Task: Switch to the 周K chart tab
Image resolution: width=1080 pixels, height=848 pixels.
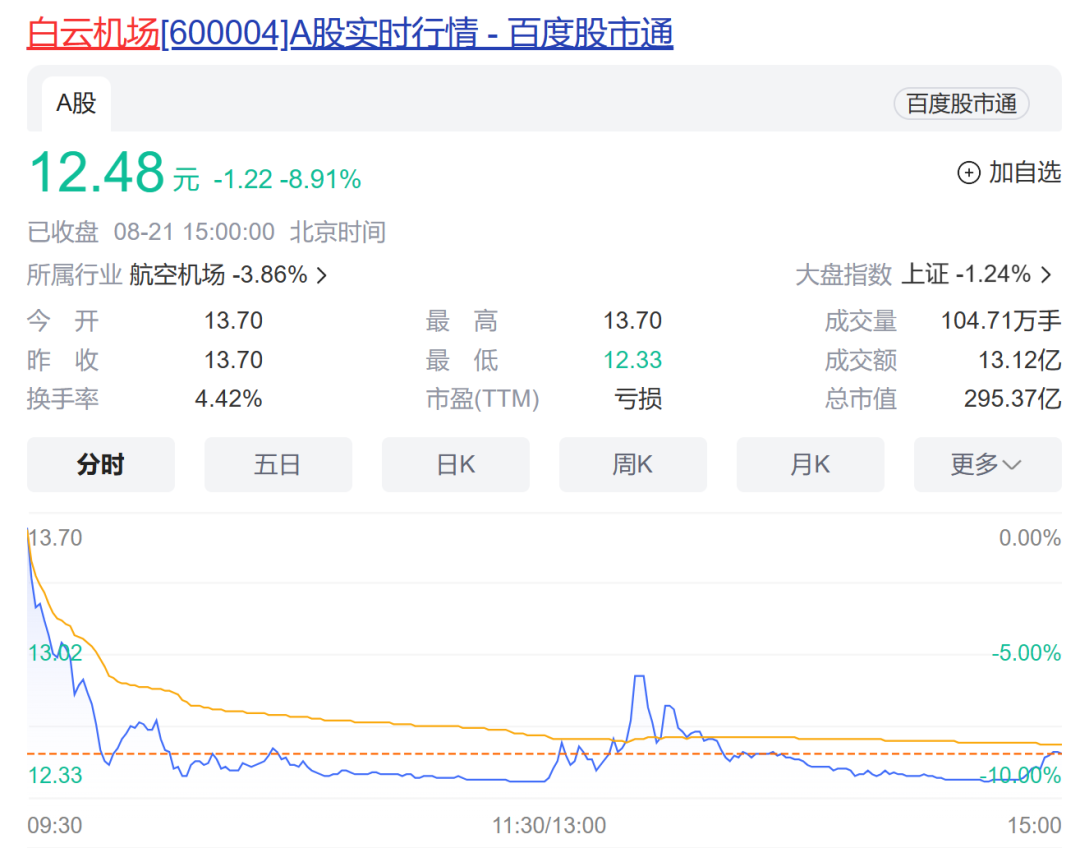Action: point(632,464)
